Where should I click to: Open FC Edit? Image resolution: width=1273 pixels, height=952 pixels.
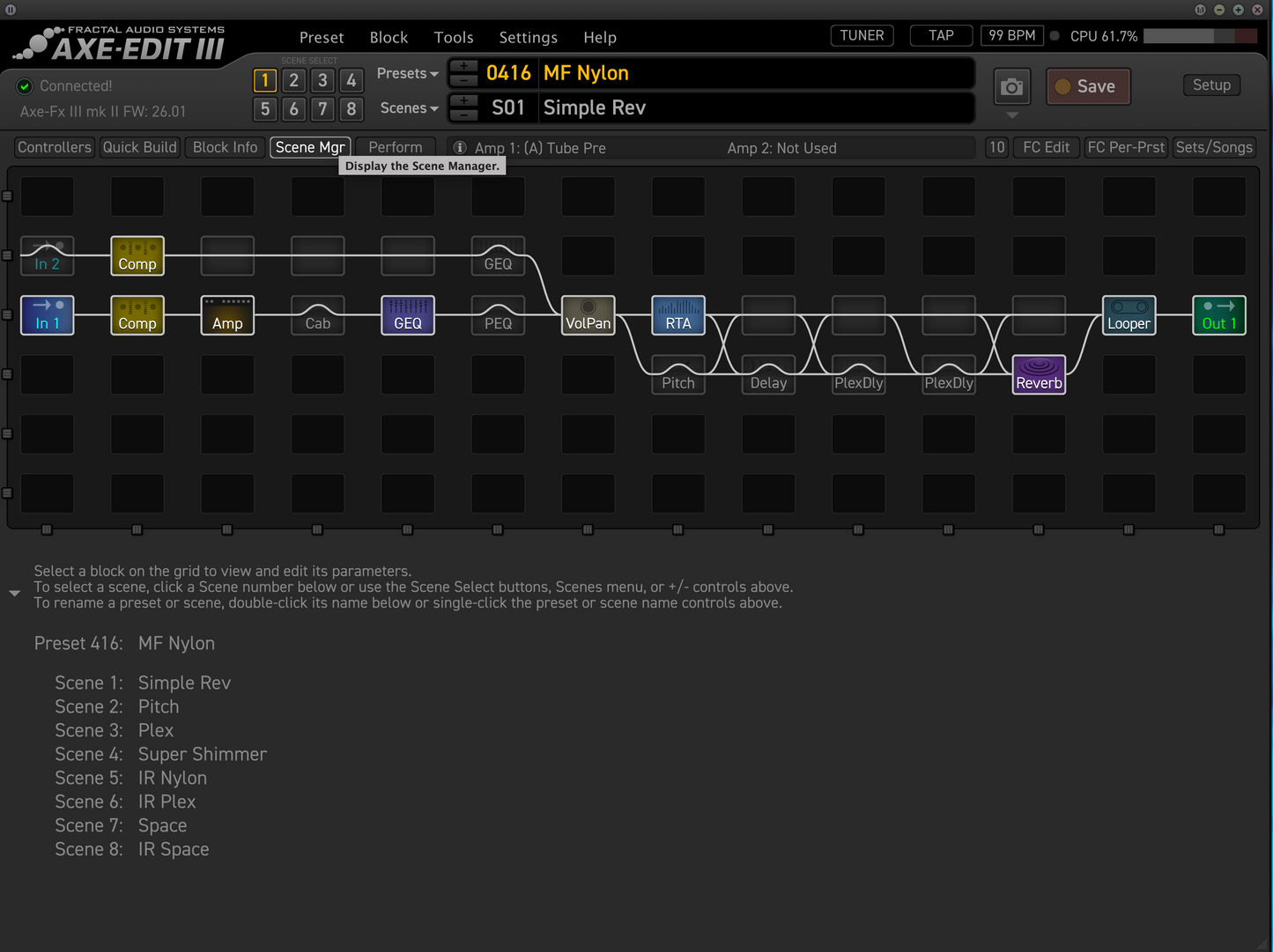[x=1047, y=147]
